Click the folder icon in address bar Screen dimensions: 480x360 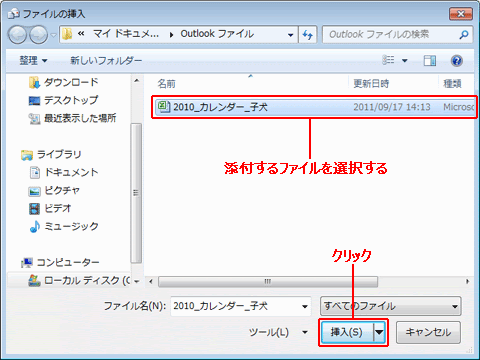click(67, 34)
